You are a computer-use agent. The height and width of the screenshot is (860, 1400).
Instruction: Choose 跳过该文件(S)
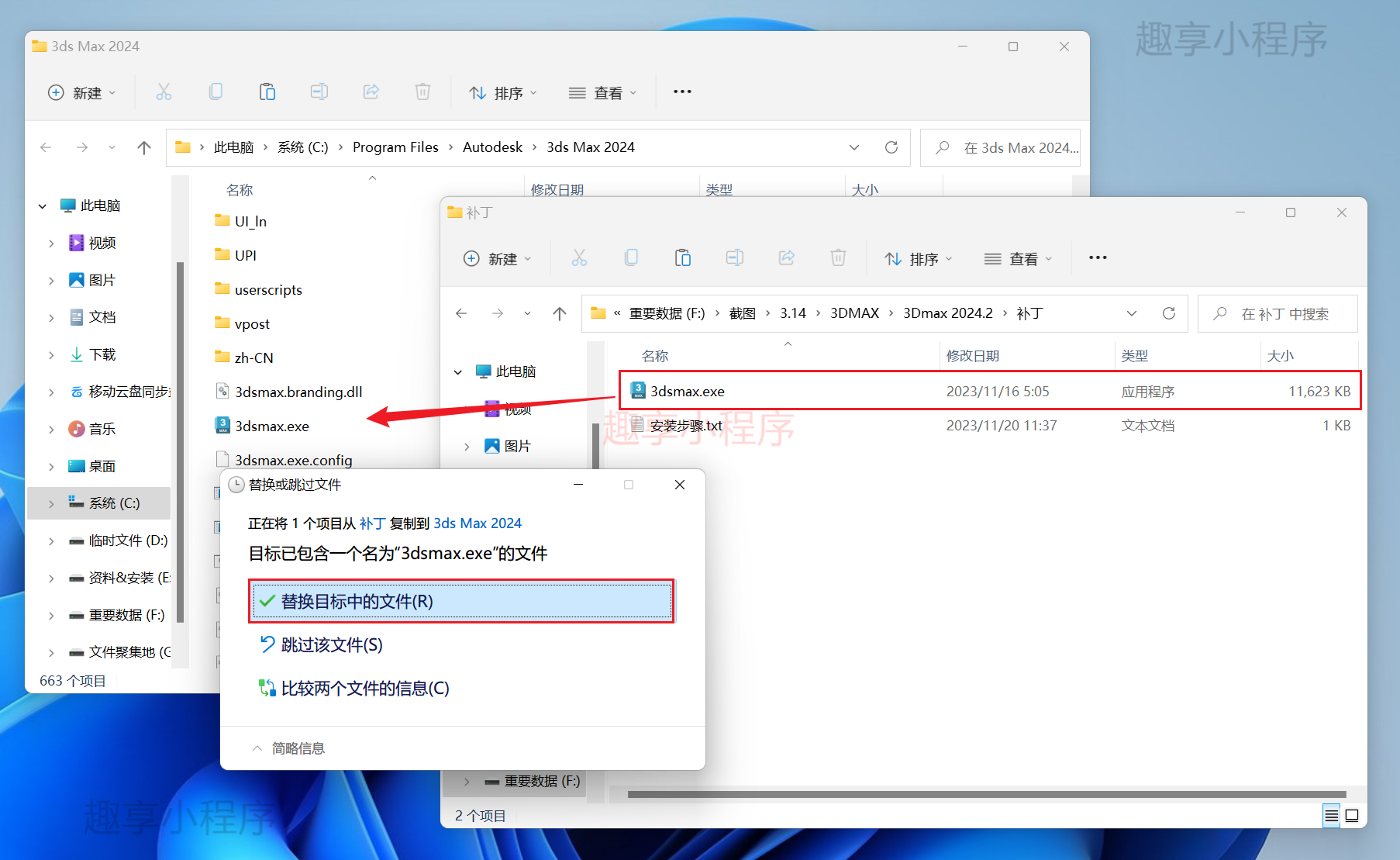coord(321,644)
